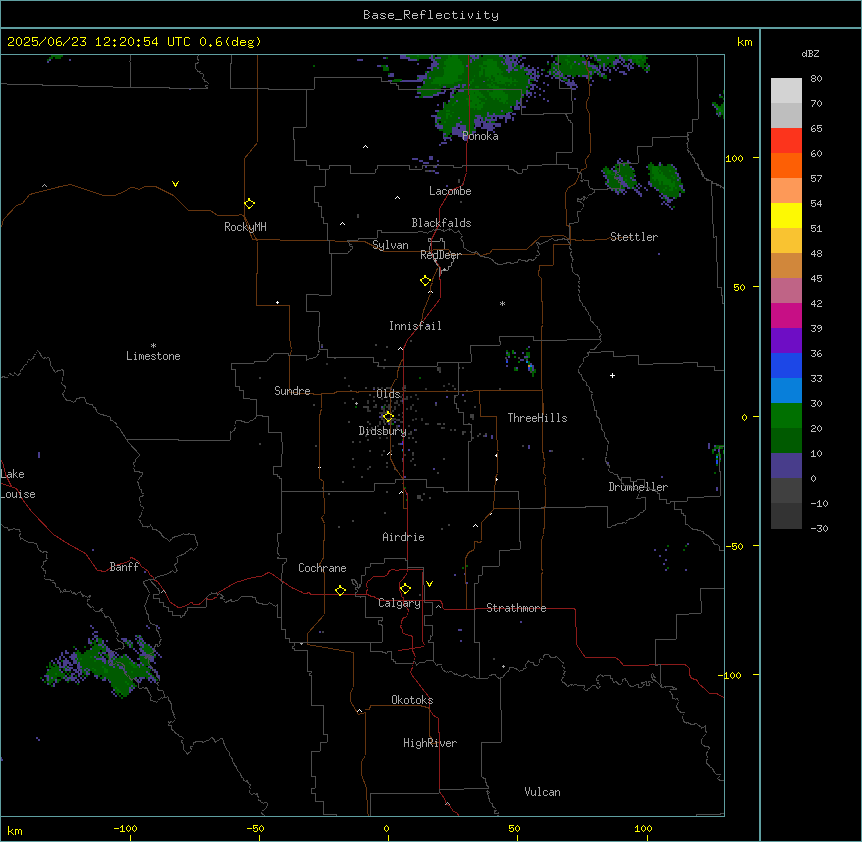Click the 50 tick on the bottom axis
Screen dimensions: 862x842
click(x=514, y=828)
